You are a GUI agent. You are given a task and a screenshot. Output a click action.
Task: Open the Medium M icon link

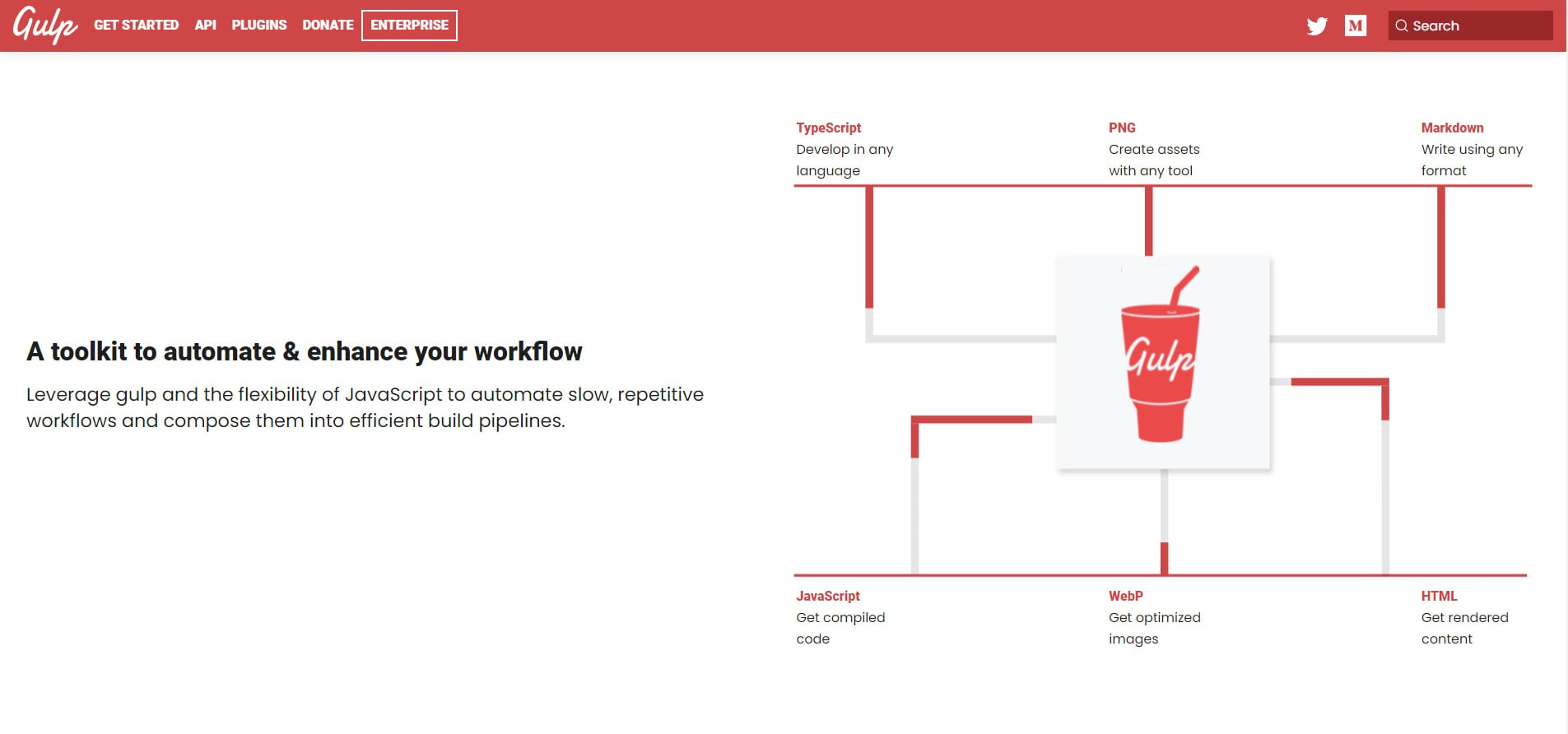1356,26
